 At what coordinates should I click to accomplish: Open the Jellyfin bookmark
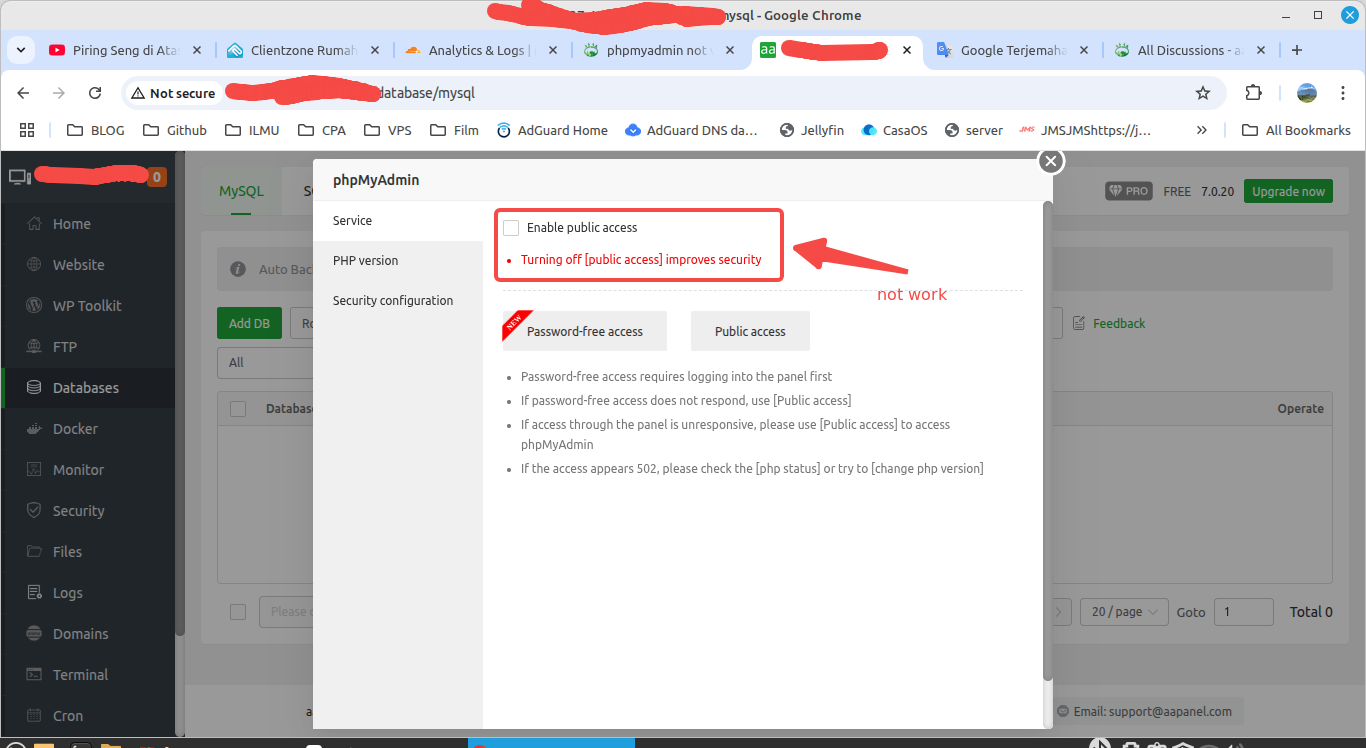[x=812, y=130]
